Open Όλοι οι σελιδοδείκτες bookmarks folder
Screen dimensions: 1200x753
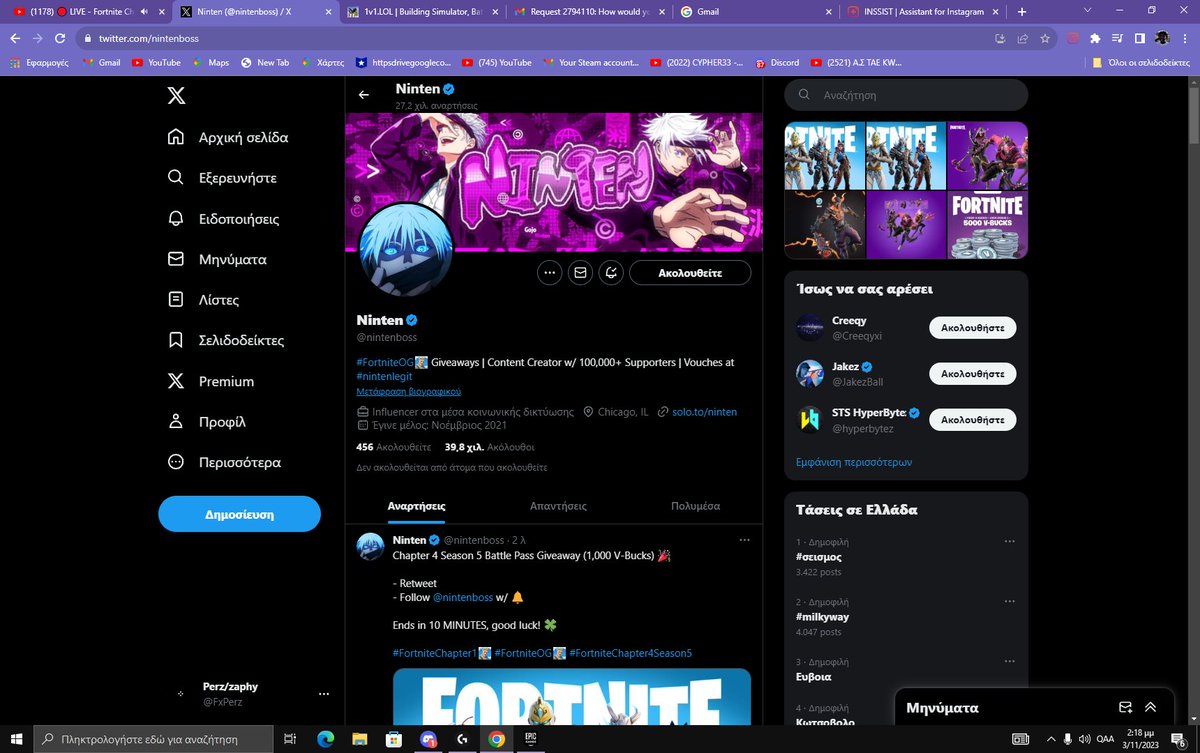pos(1141,62)
